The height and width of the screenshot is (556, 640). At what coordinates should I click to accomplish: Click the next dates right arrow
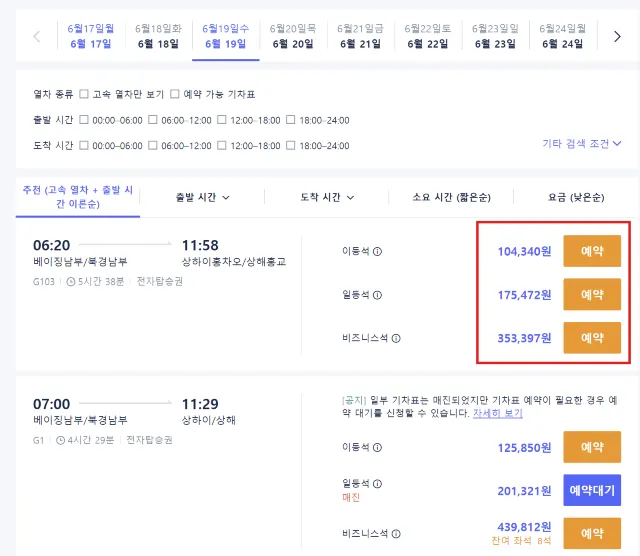617,36
